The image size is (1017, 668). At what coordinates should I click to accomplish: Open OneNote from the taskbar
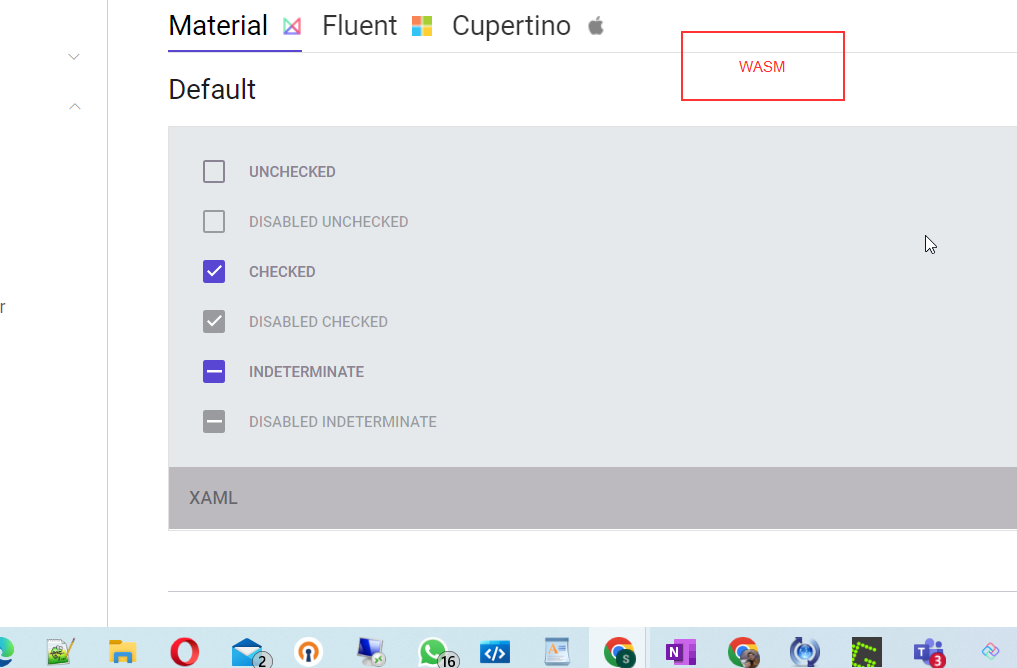[680, 653]
